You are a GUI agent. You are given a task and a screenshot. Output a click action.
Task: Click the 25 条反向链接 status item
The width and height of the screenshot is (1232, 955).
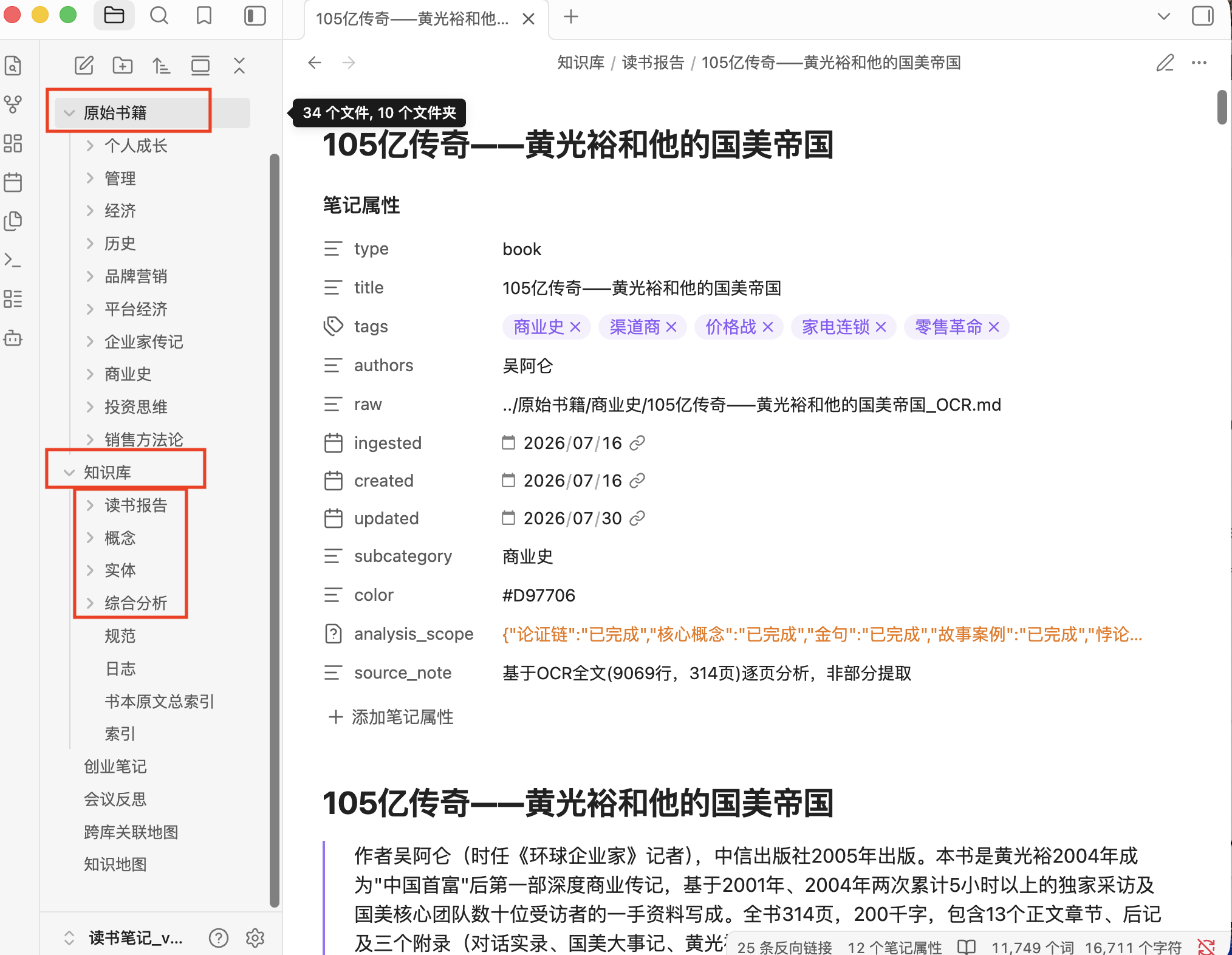[x=784, y=947]
